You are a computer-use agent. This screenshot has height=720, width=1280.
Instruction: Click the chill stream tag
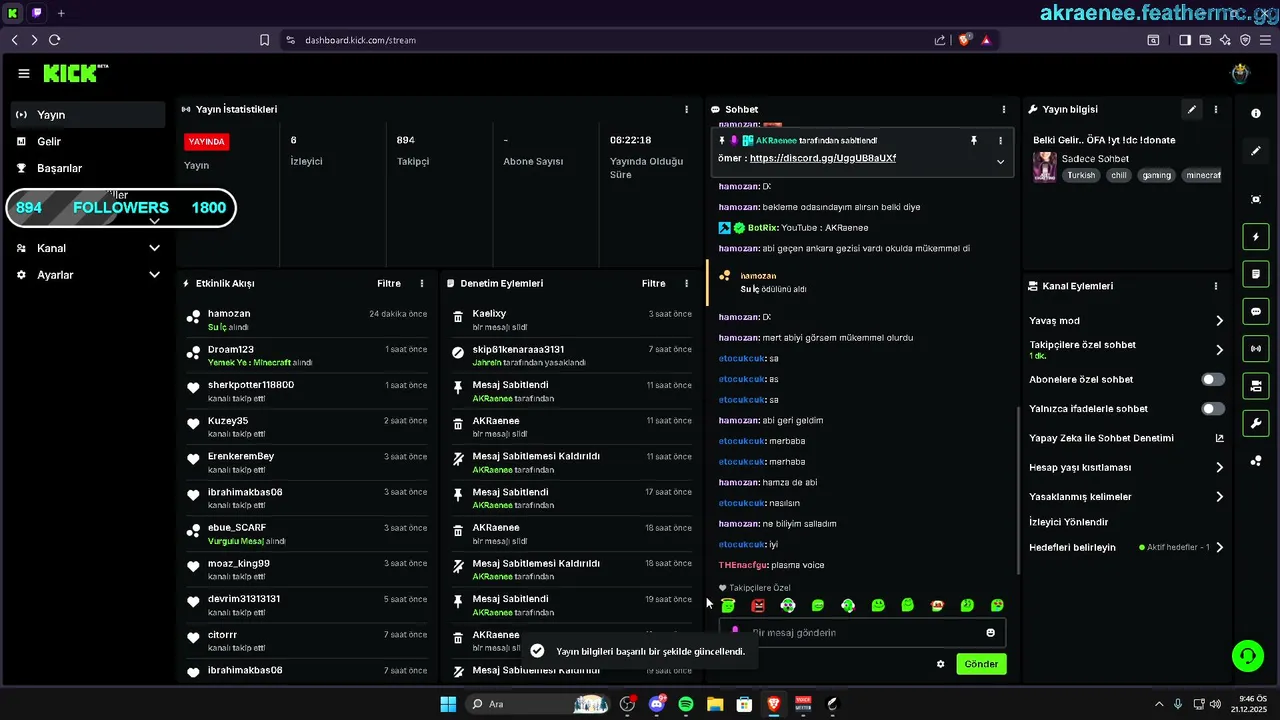[x=1119, y=175]
